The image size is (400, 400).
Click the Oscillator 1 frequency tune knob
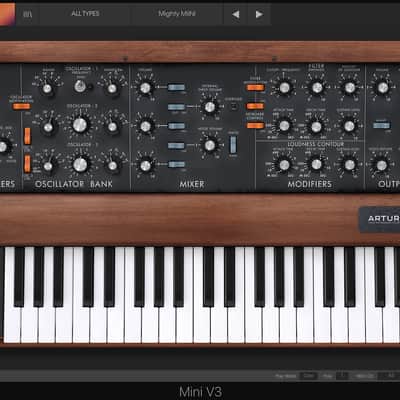79,86
